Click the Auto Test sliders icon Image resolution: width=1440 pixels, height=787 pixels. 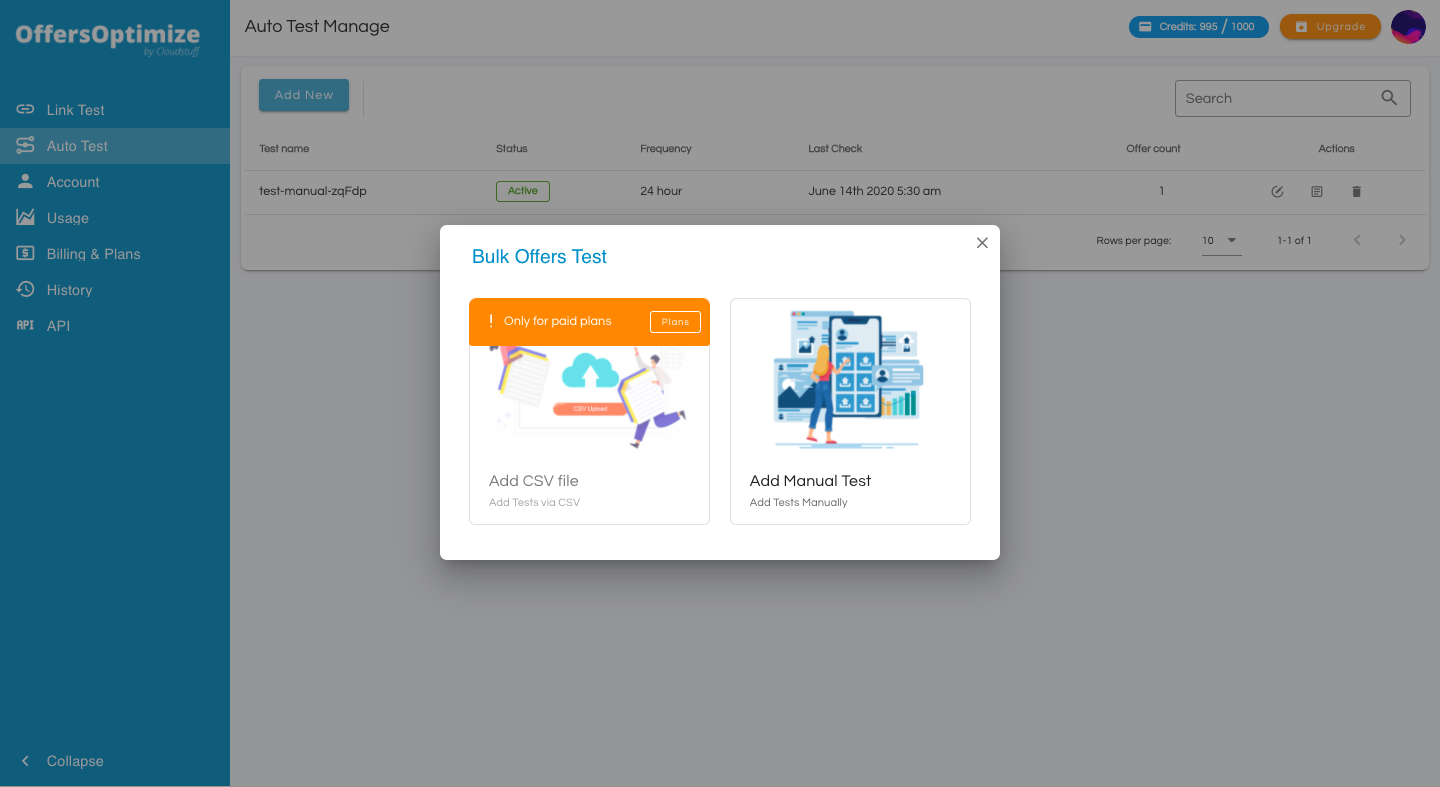coord(26,145)
